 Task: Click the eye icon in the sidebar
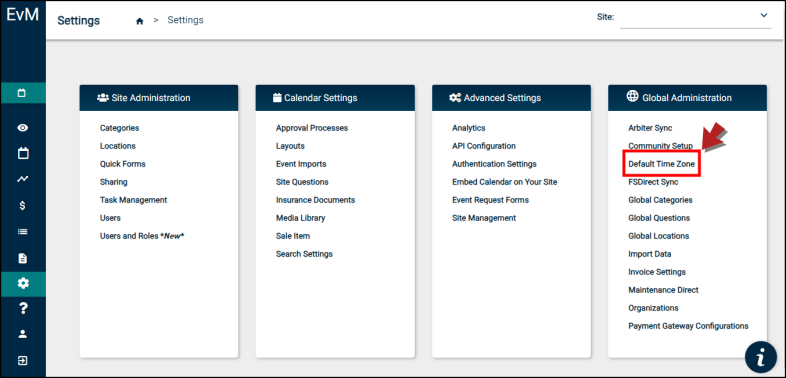pos(23,128)
